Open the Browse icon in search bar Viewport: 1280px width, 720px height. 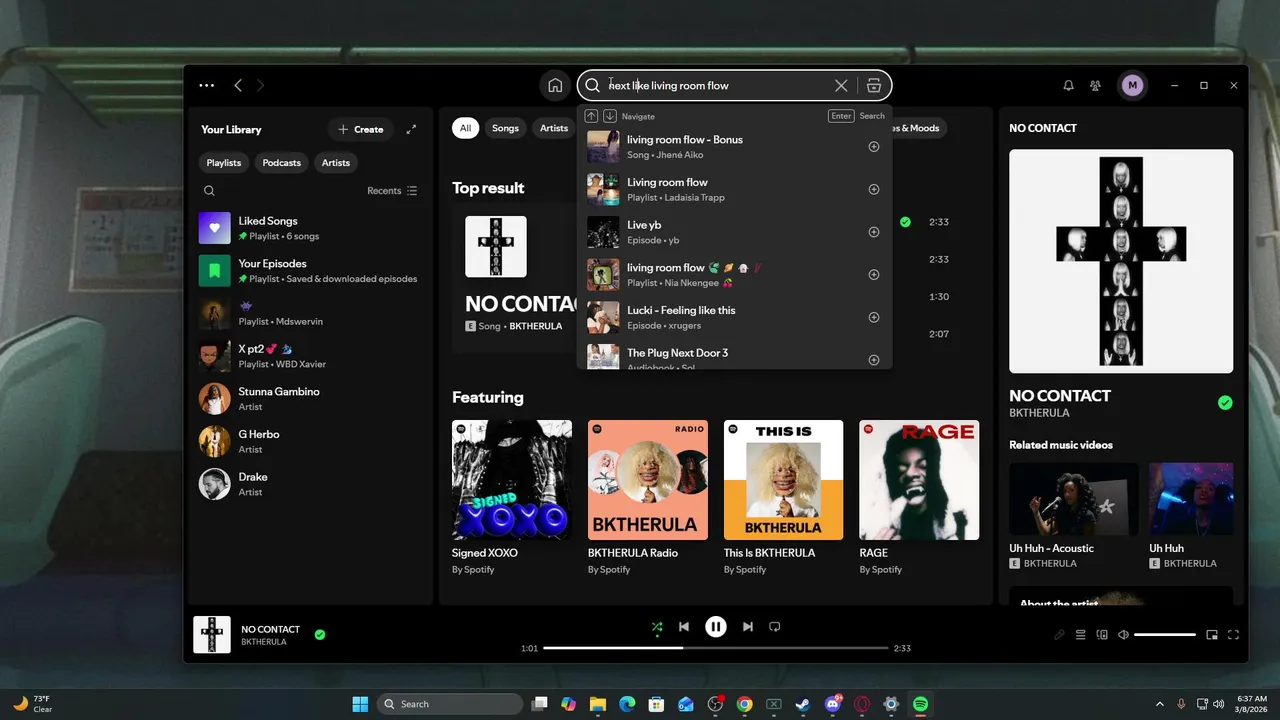click(x=874, y=86)
